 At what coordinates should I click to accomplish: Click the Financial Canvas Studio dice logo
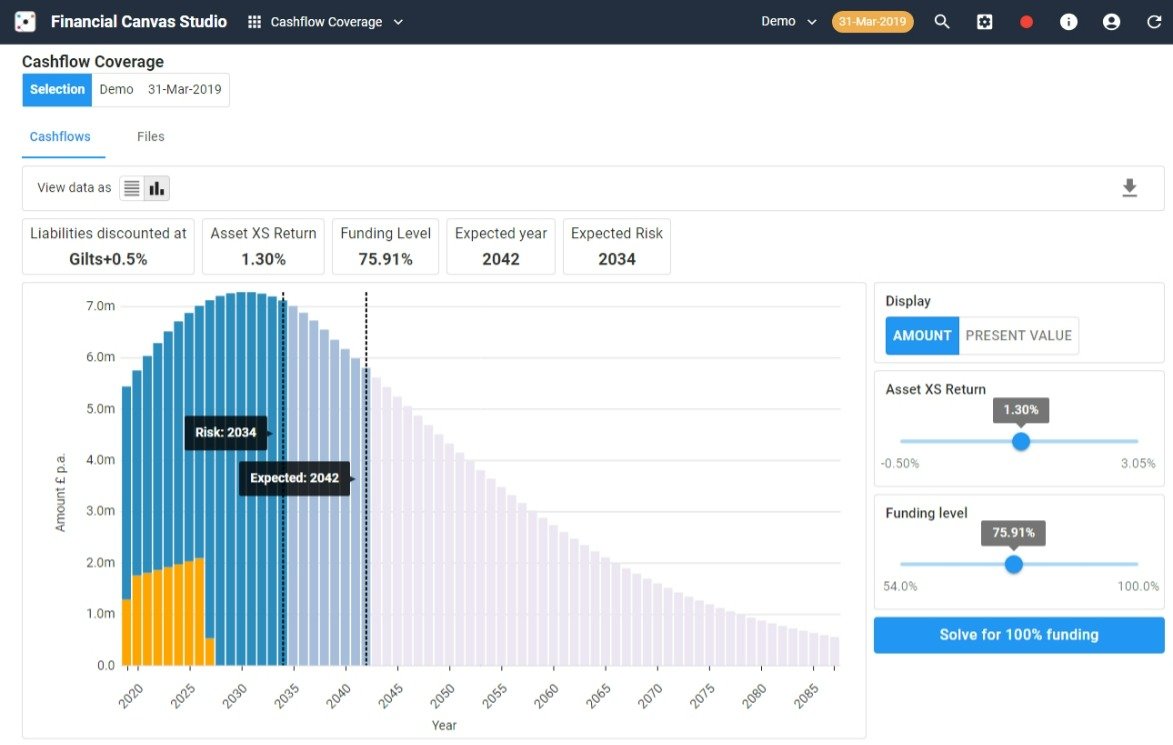coord(25,22)
